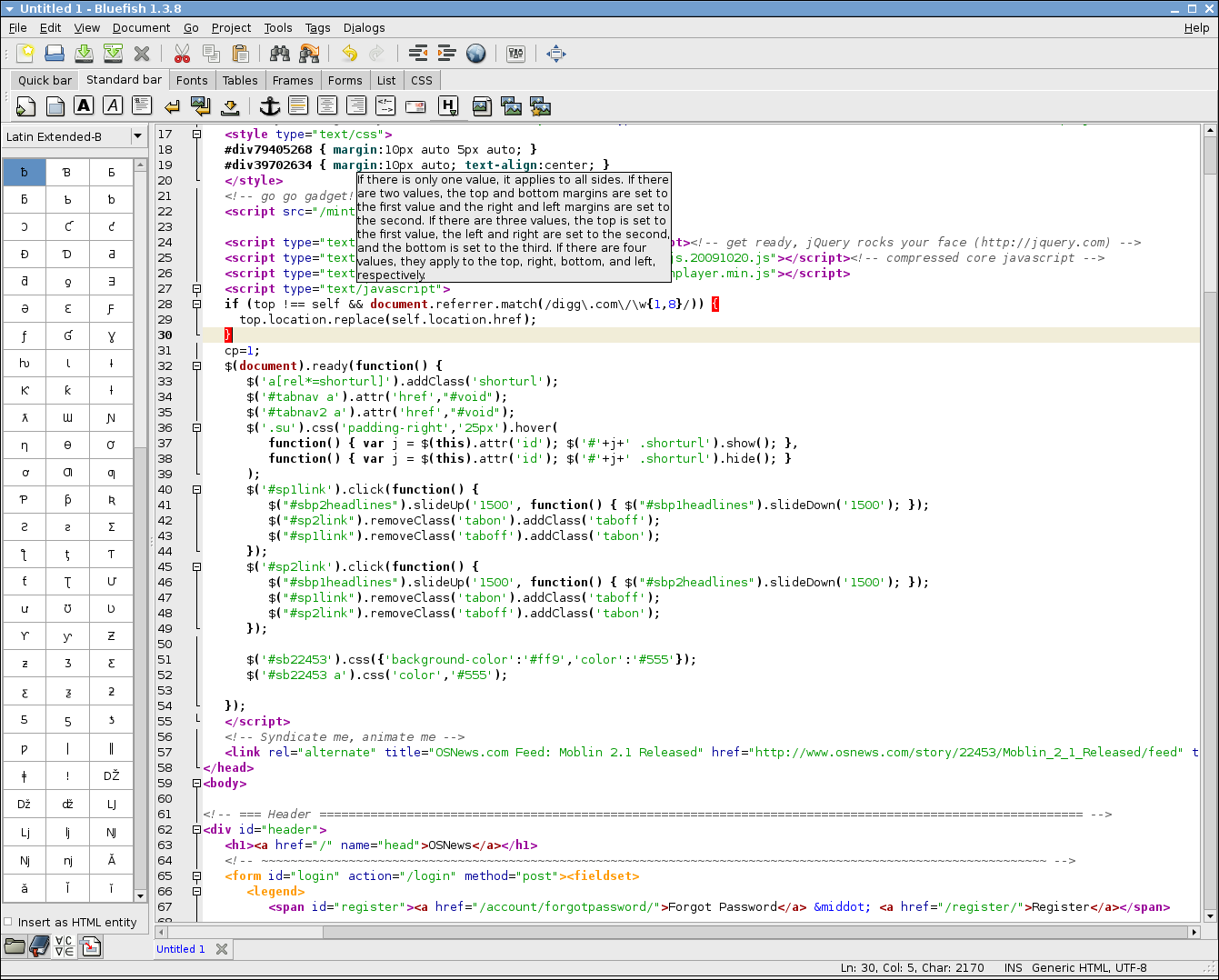Switch to the CSS toolbar tab

(422, 80)
